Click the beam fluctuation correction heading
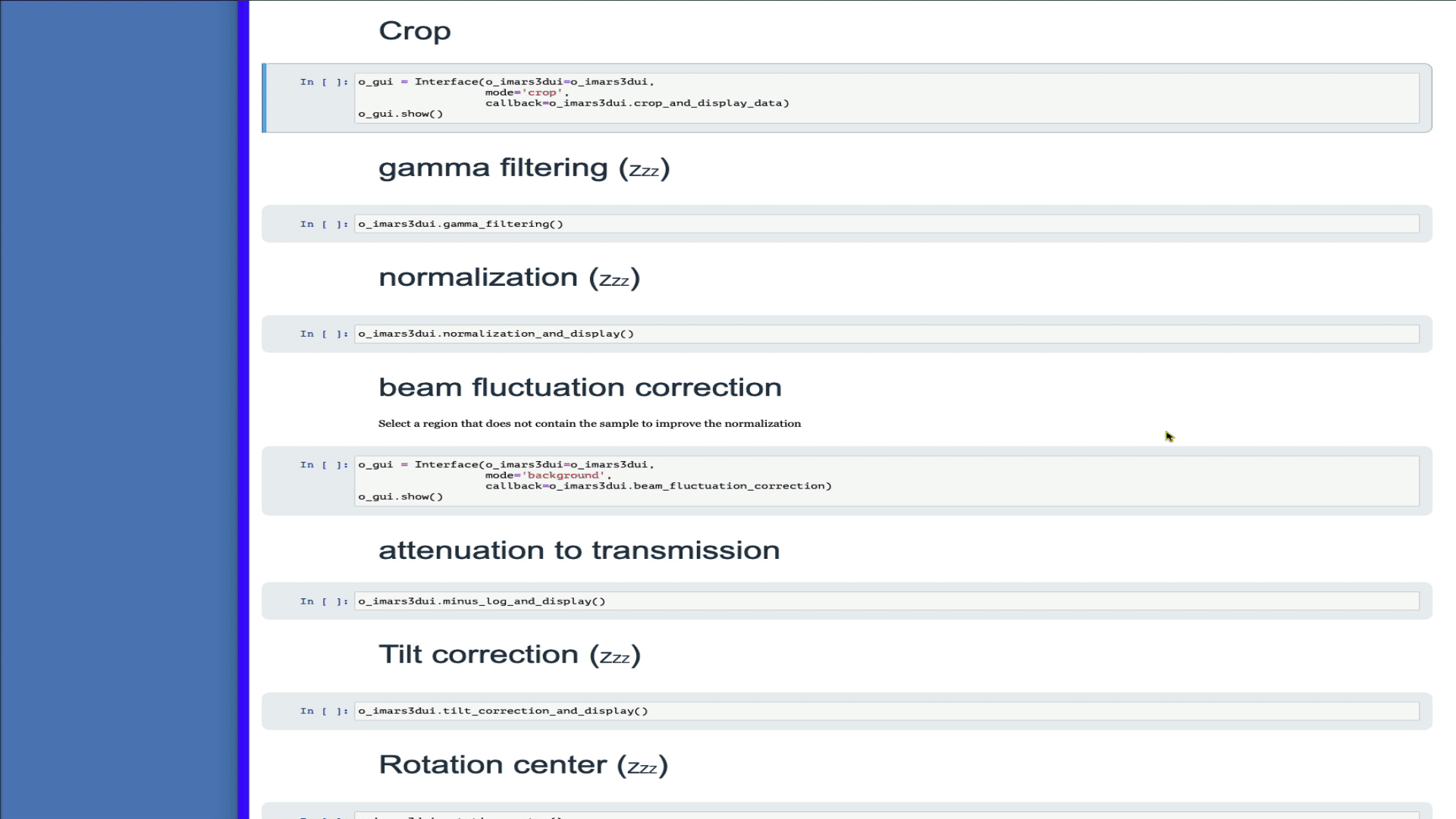This screenshot has height=819, width=1456. tap(580, 388)
